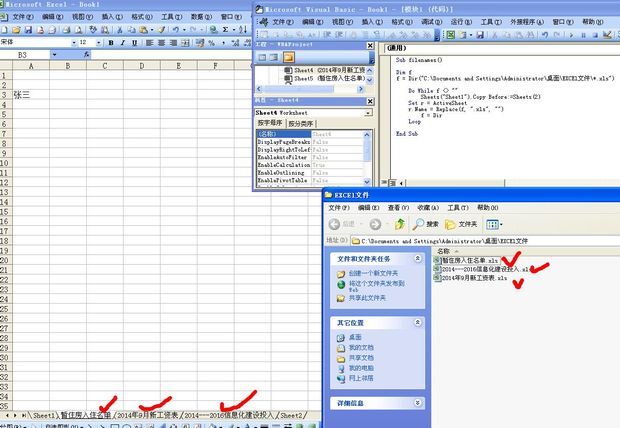Click the Break pause icon in VBA toolbar
620x428 pixels.
[583, 35]
